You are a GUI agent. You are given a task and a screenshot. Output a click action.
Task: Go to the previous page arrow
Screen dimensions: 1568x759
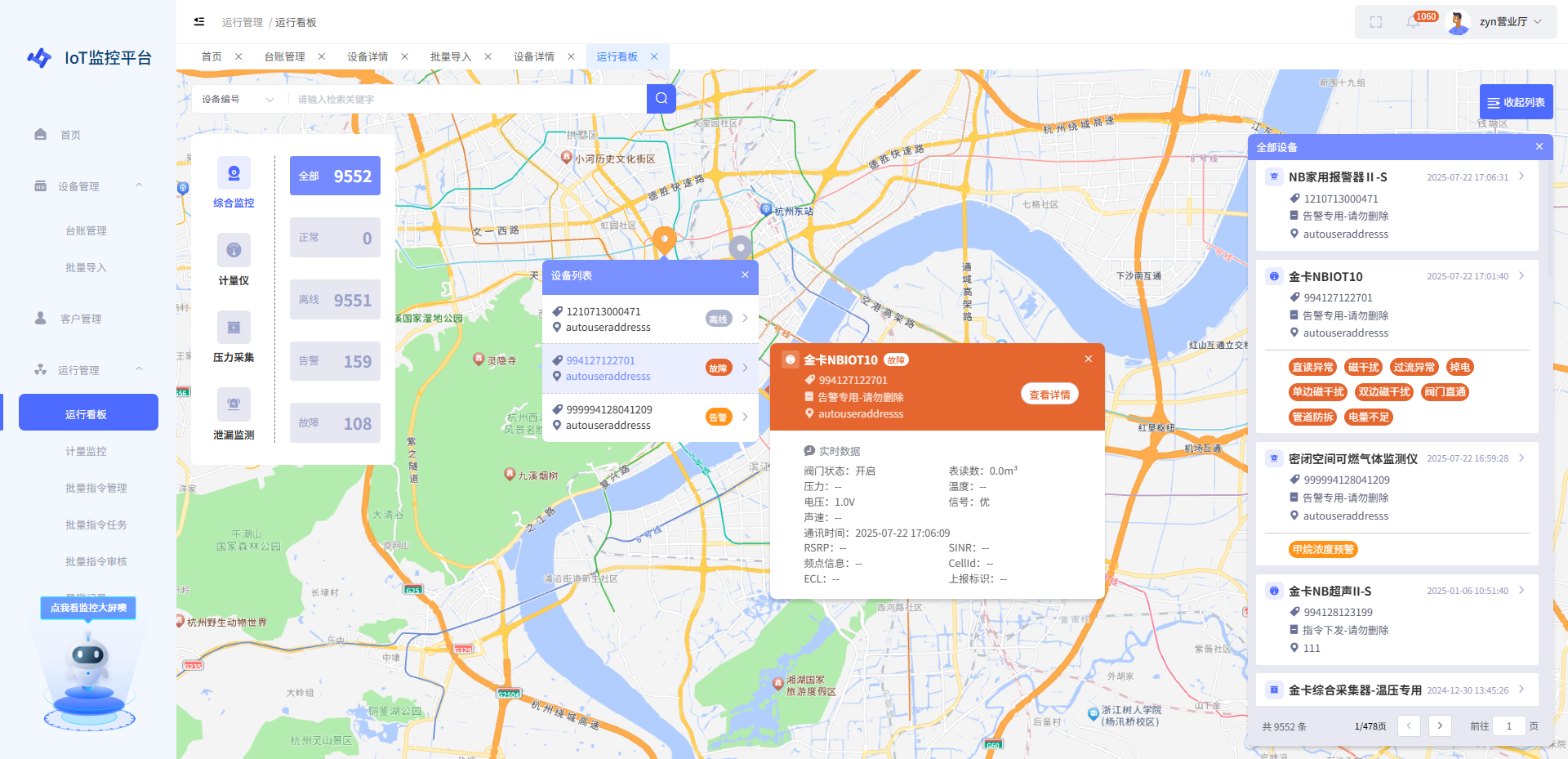coord(1410,726)
